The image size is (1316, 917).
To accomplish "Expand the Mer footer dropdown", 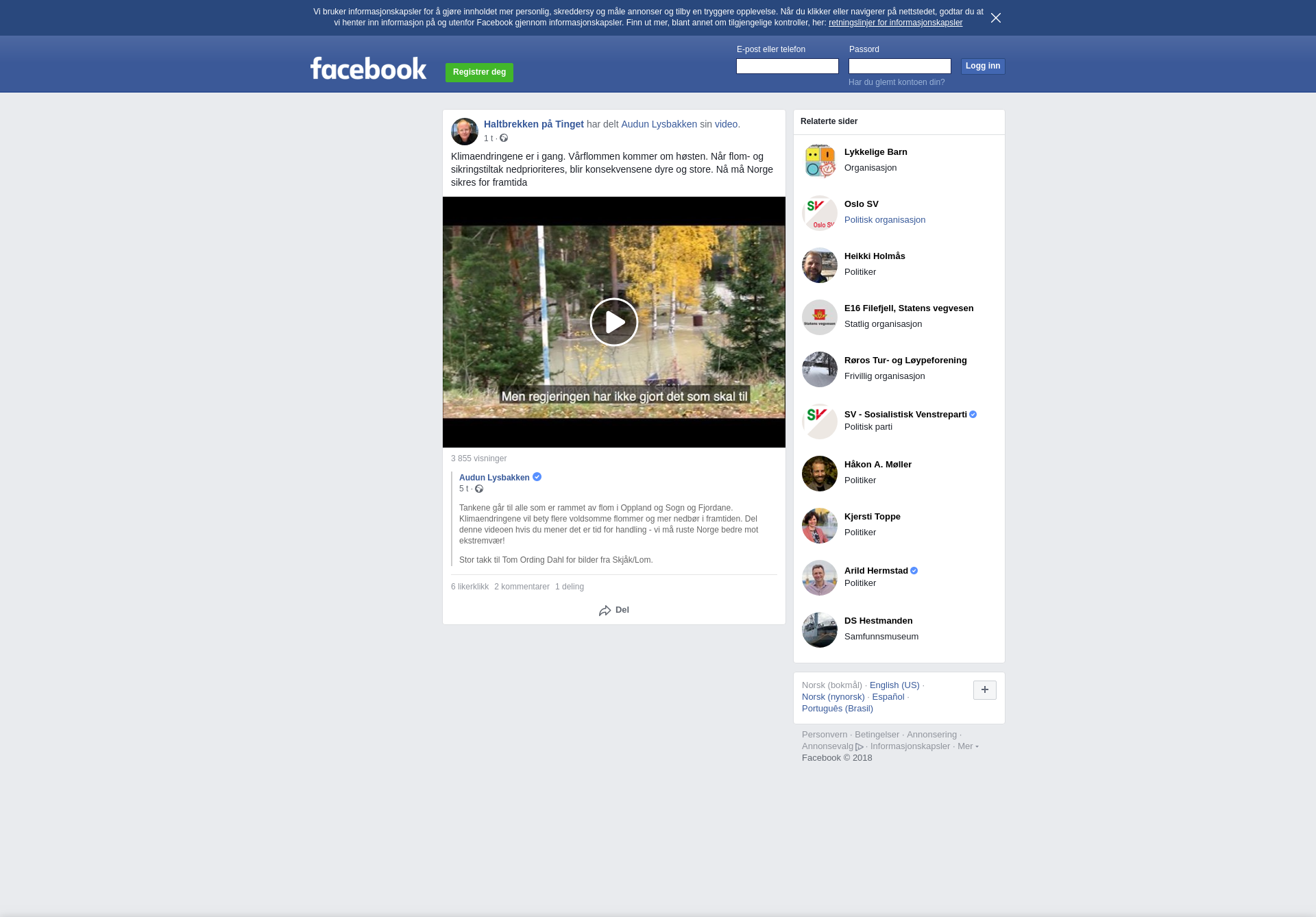I will coord(968,746).
